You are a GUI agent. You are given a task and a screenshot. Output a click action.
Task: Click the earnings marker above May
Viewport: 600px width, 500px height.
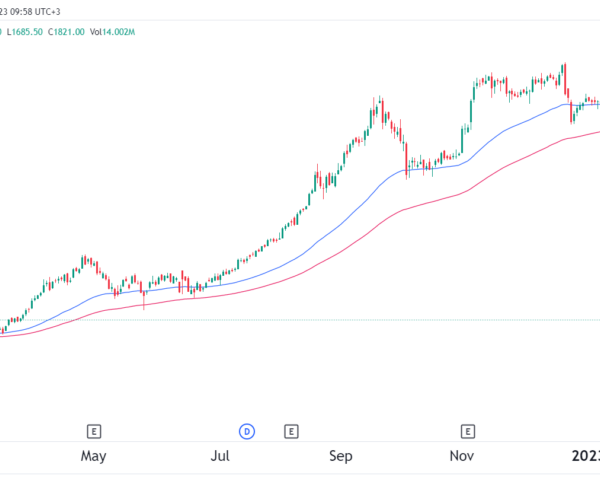pos(93,432)
